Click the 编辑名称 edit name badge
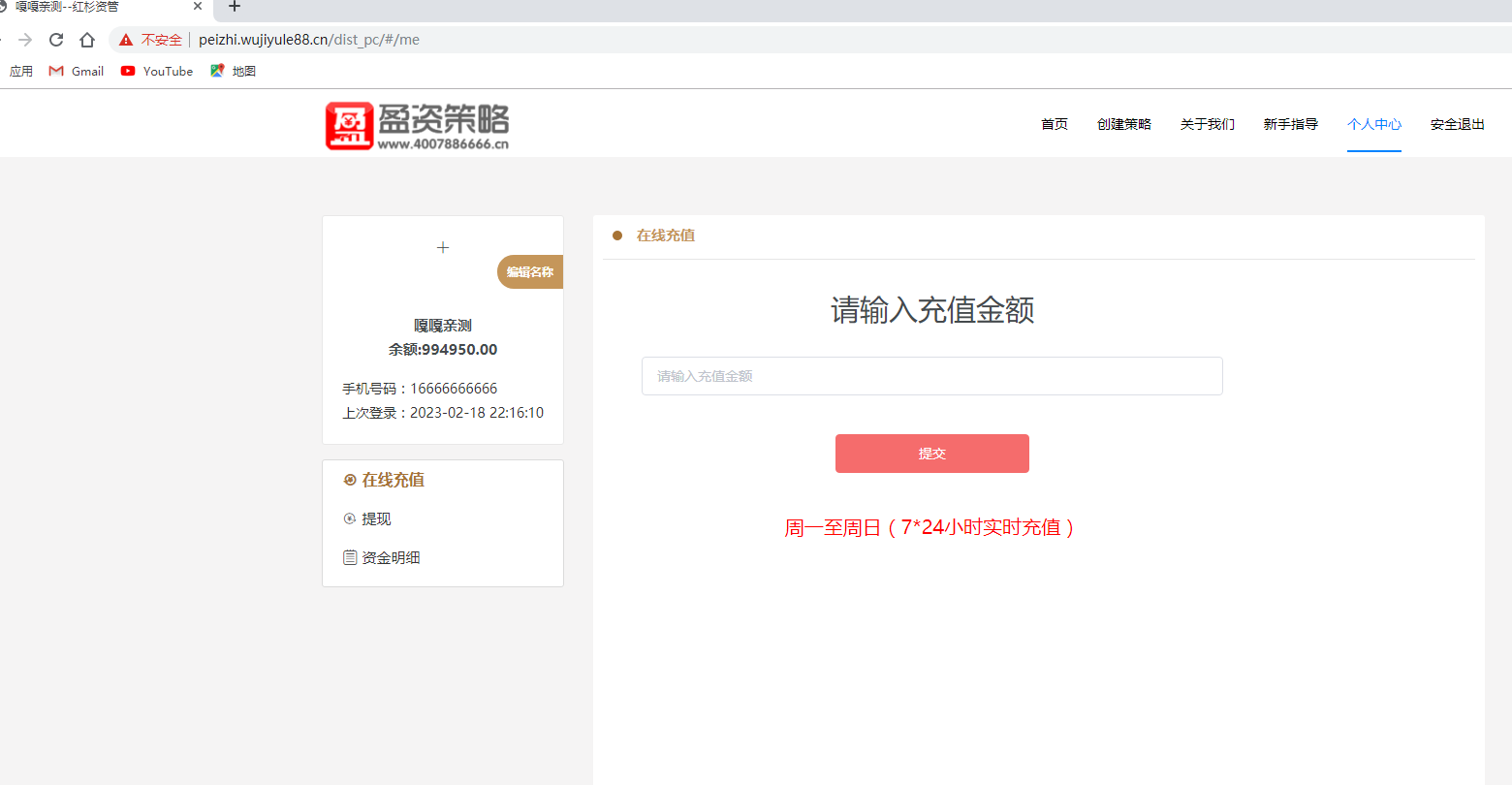Screen dimensions: 1512x785 530,272
